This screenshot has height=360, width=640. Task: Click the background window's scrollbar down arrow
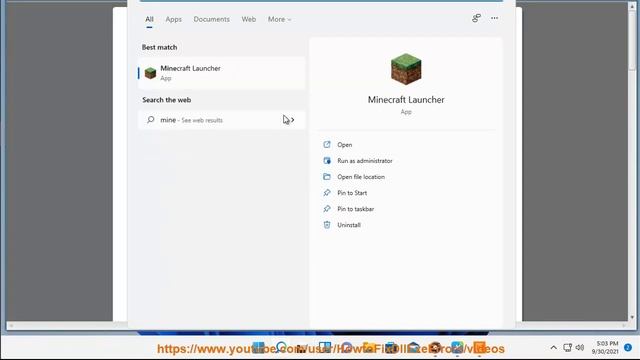632,317
